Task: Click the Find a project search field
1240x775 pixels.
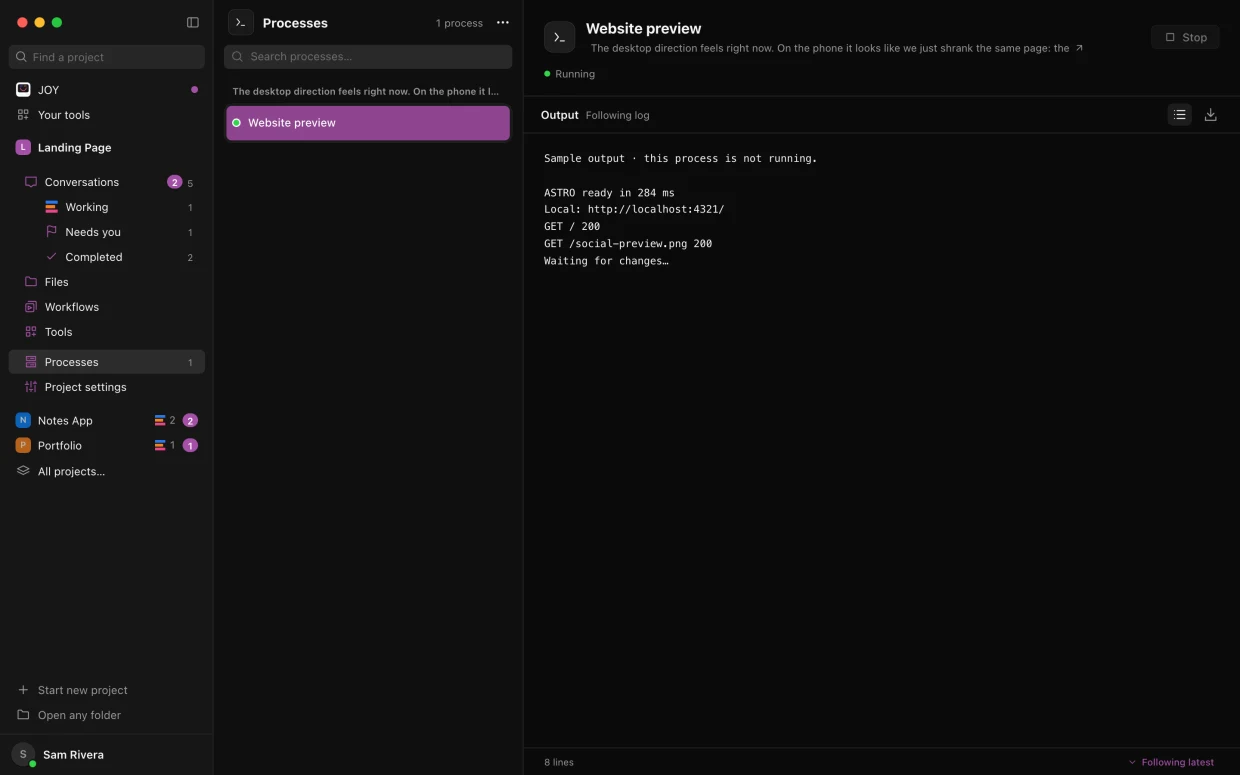Action: point(107,57)
